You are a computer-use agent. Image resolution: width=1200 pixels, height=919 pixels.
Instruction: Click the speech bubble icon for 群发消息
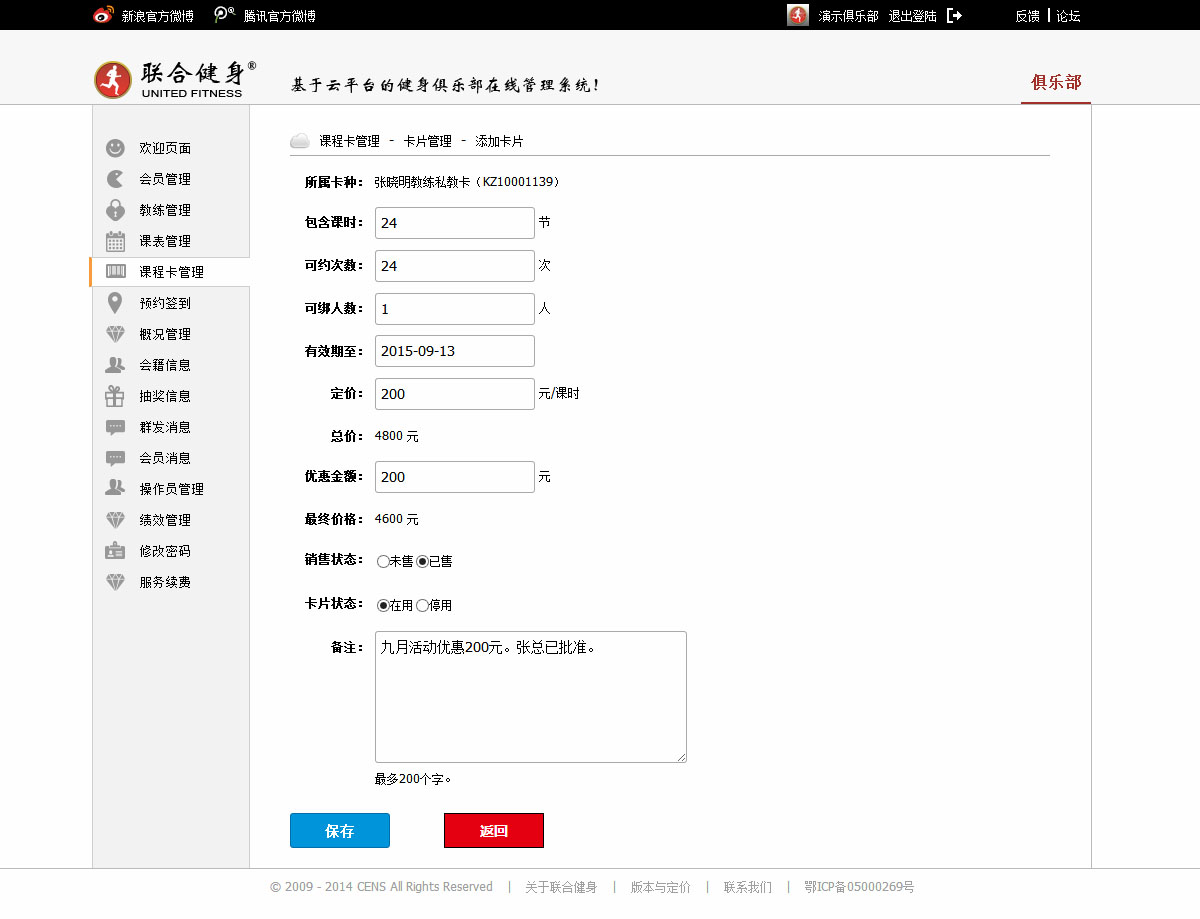(116, 427)
